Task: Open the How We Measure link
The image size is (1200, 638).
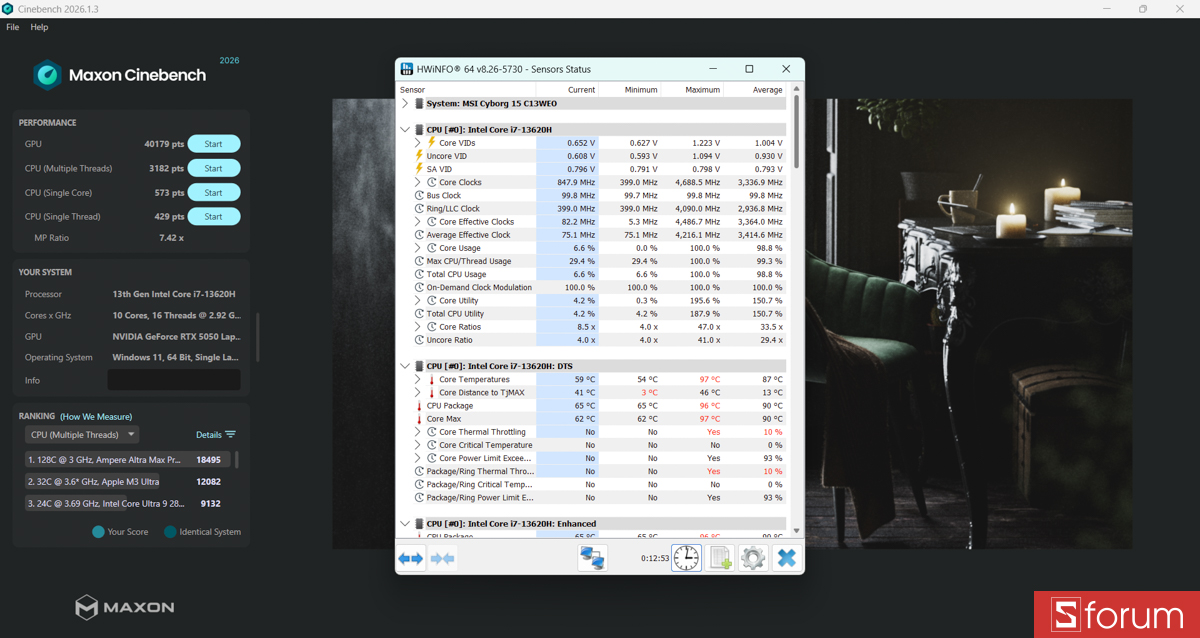Action: (96, 416)
